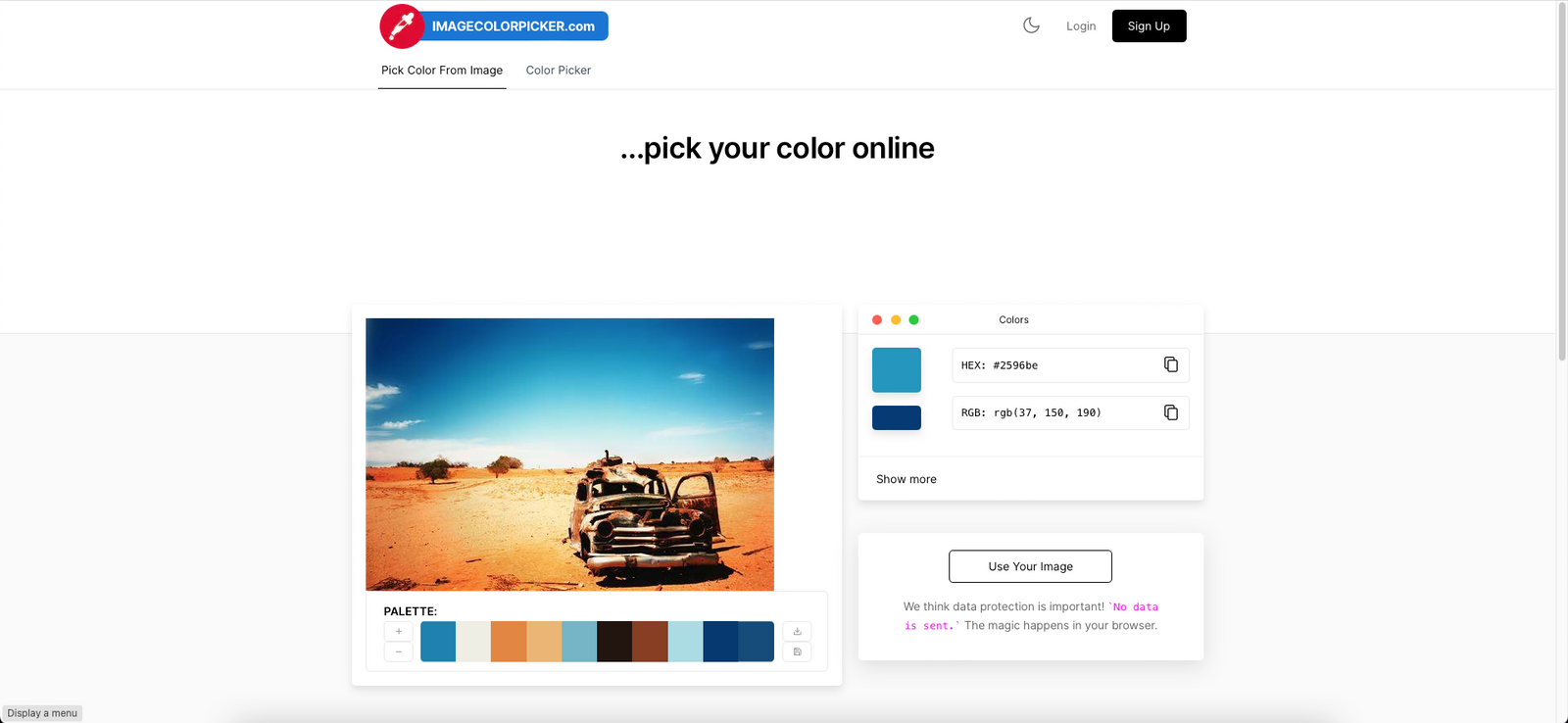The image size is (1568, 723).
Task: Remove a palette color with the minus button
Action: (399, 651)
